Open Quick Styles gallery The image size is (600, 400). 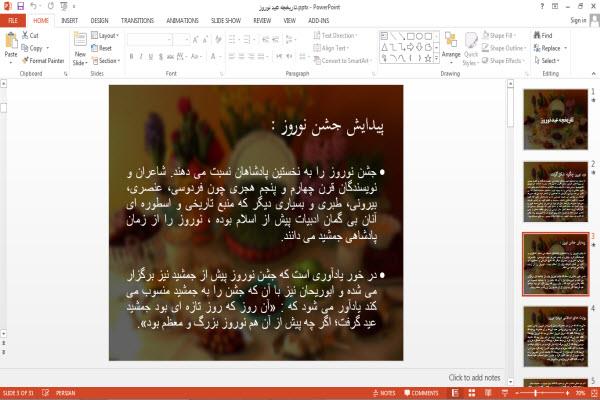click(471, 49)
